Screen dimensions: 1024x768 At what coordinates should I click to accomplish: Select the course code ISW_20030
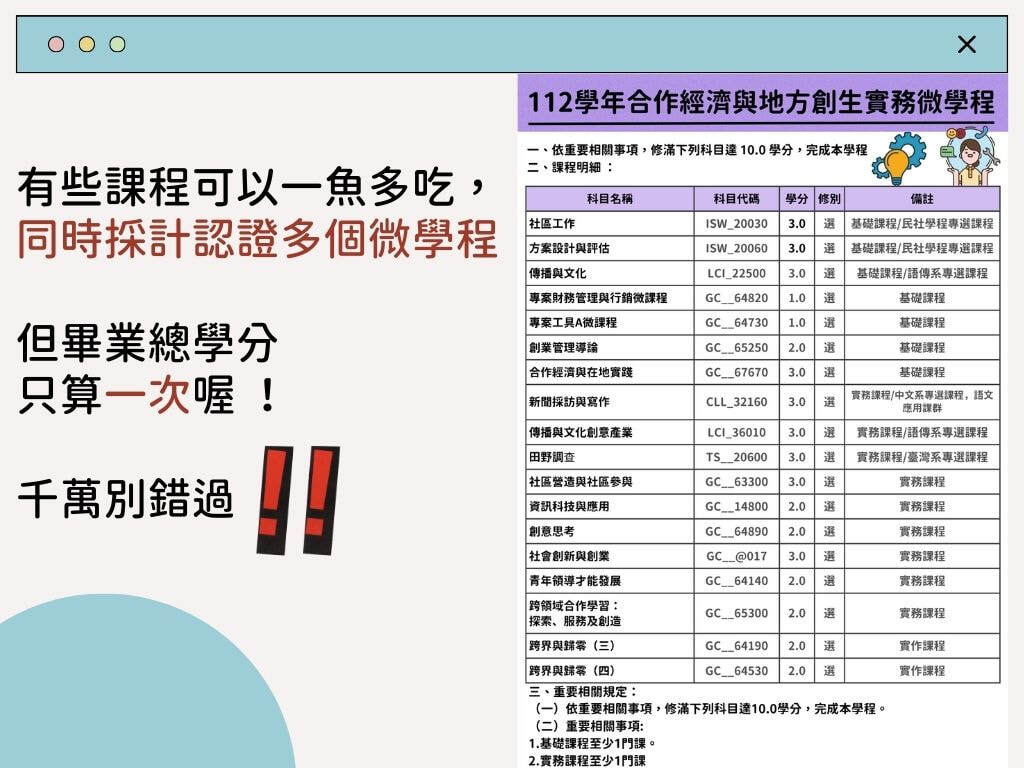[736, 224]
